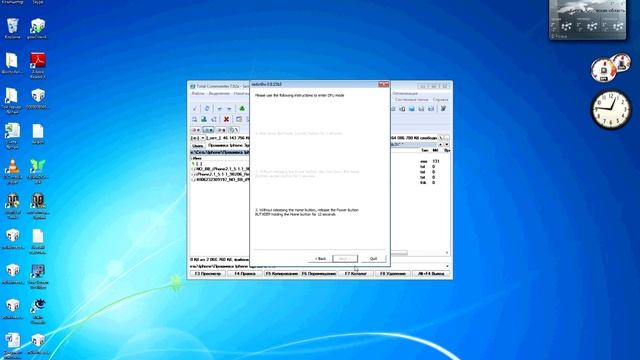
Task: Click the third drive button in drive bar
Action: click(x=221, y=130)
